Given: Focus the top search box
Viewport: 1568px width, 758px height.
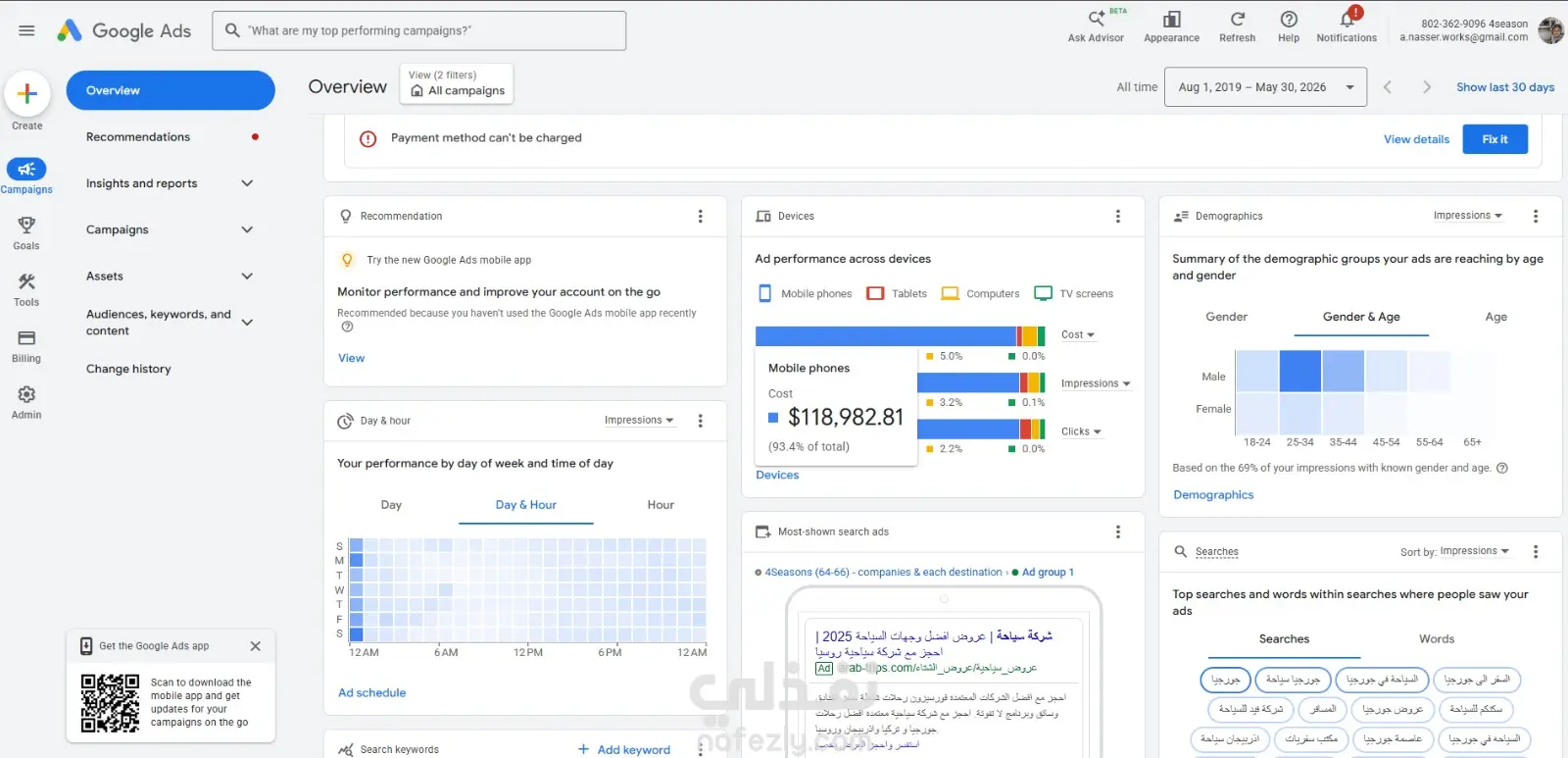Looking at the screenshot, I should [419, 30].
